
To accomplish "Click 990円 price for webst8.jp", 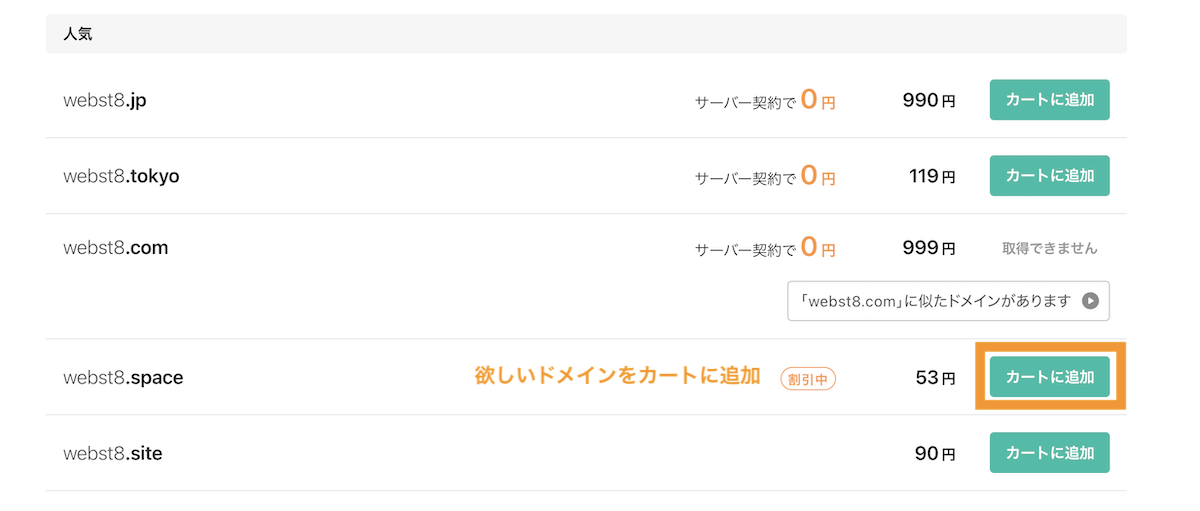I will coord(928,101).
